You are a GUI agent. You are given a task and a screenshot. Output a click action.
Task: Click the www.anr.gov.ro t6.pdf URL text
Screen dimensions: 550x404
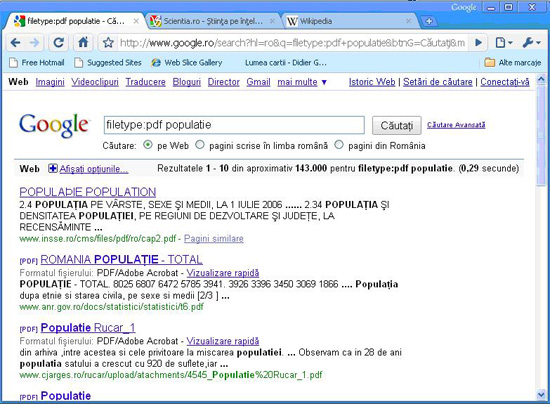pyautogui.click(x=112, y=307)
